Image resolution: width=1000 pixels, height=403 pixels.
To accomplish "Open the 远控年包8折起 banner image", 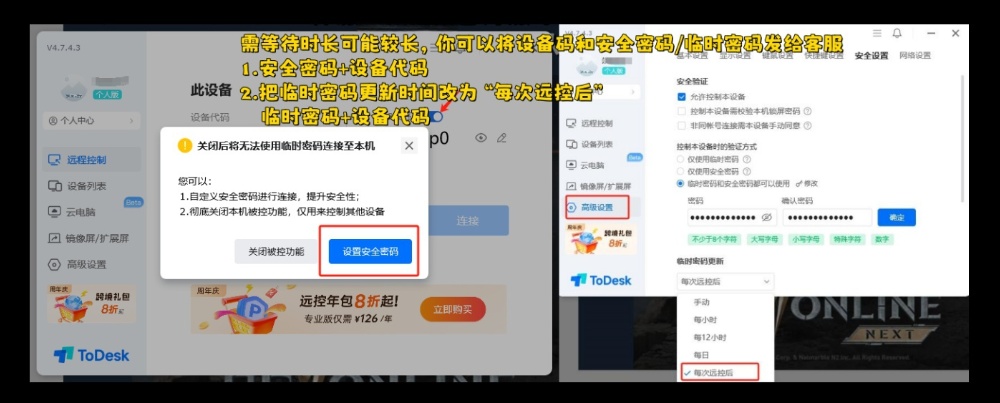I will (x=349, y=309).
